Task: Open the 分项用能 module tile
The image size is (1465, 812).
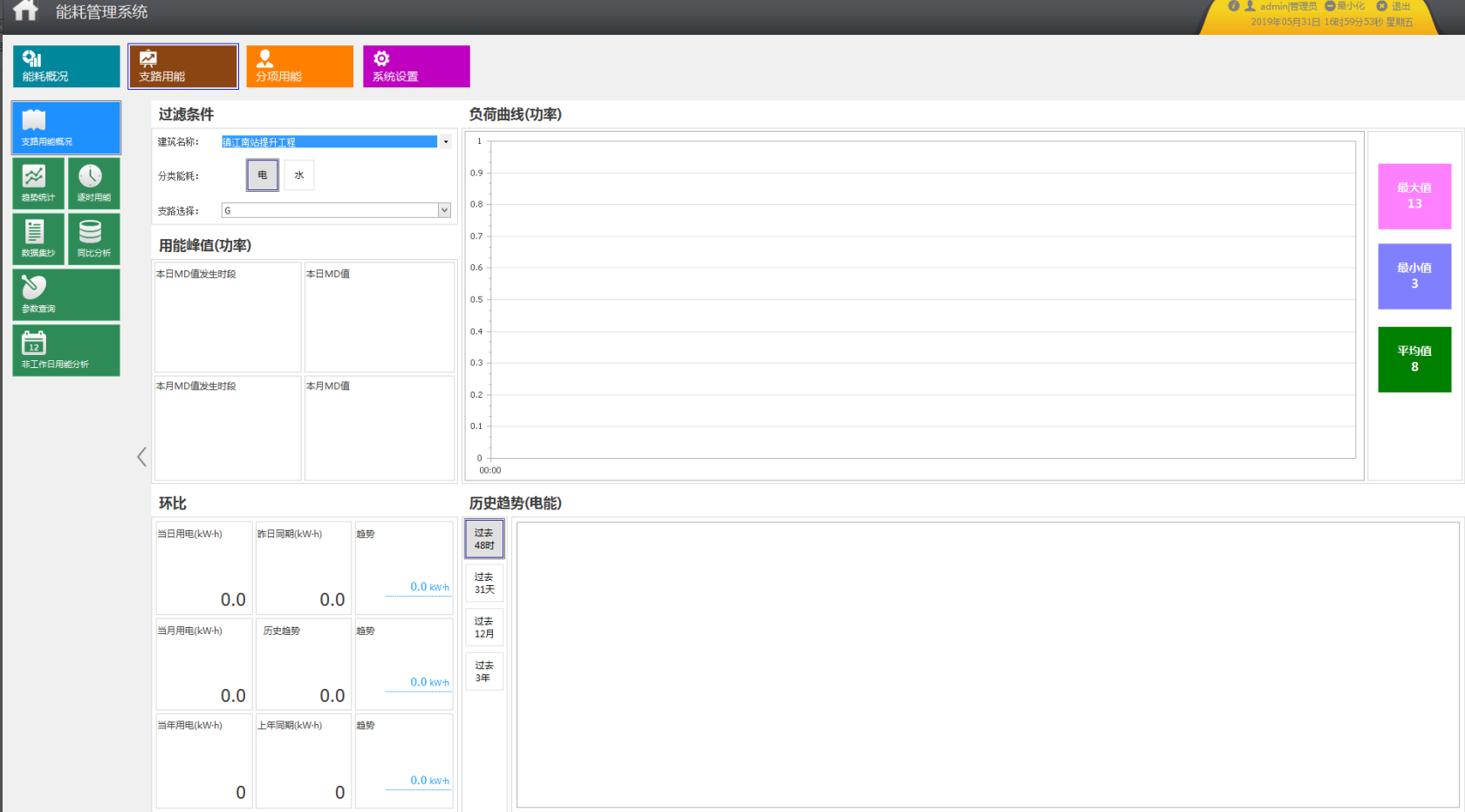Action: [299, 66]
